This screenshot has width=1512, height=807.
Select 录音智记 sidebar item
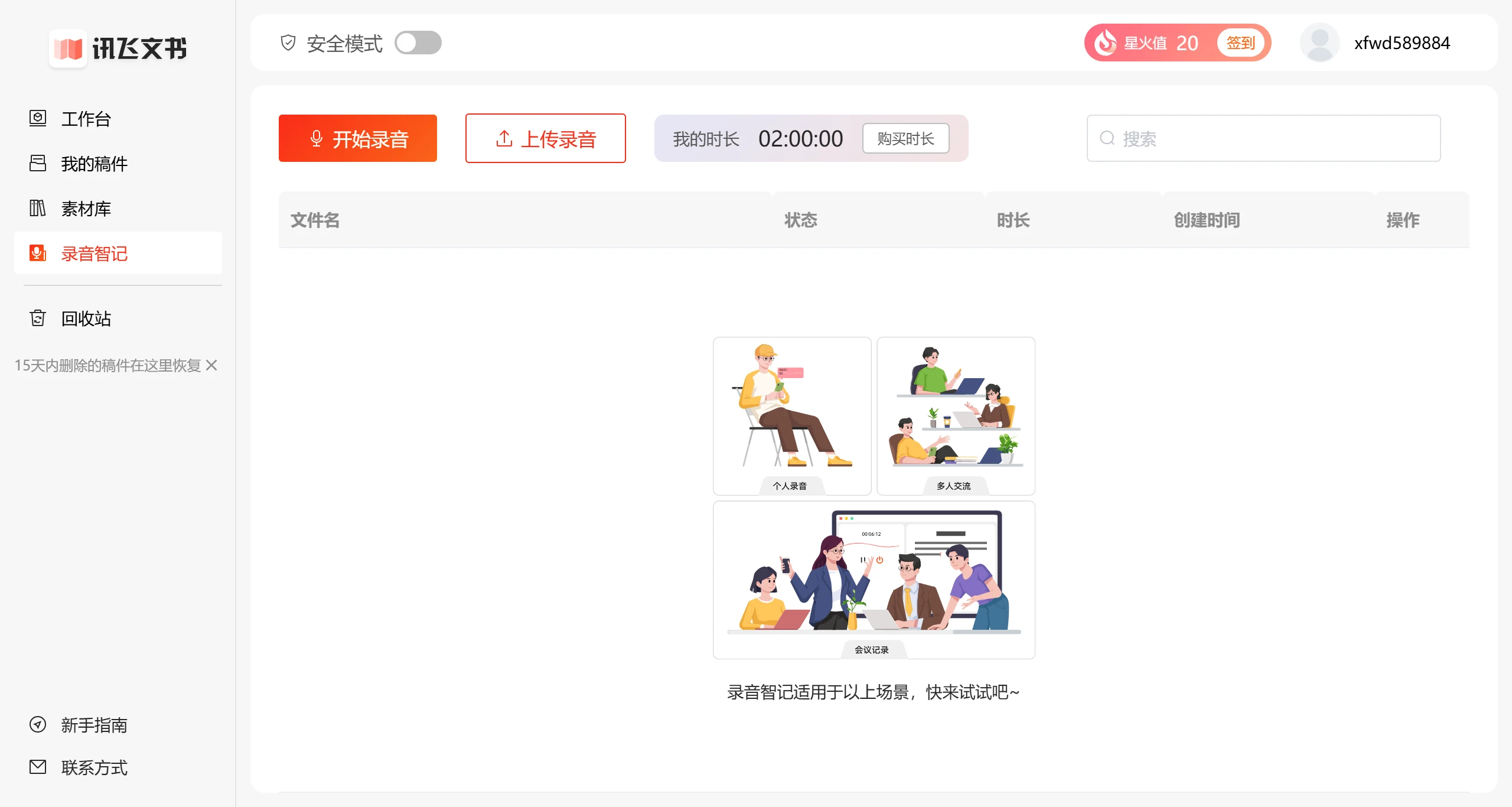[x=94, y=253]
